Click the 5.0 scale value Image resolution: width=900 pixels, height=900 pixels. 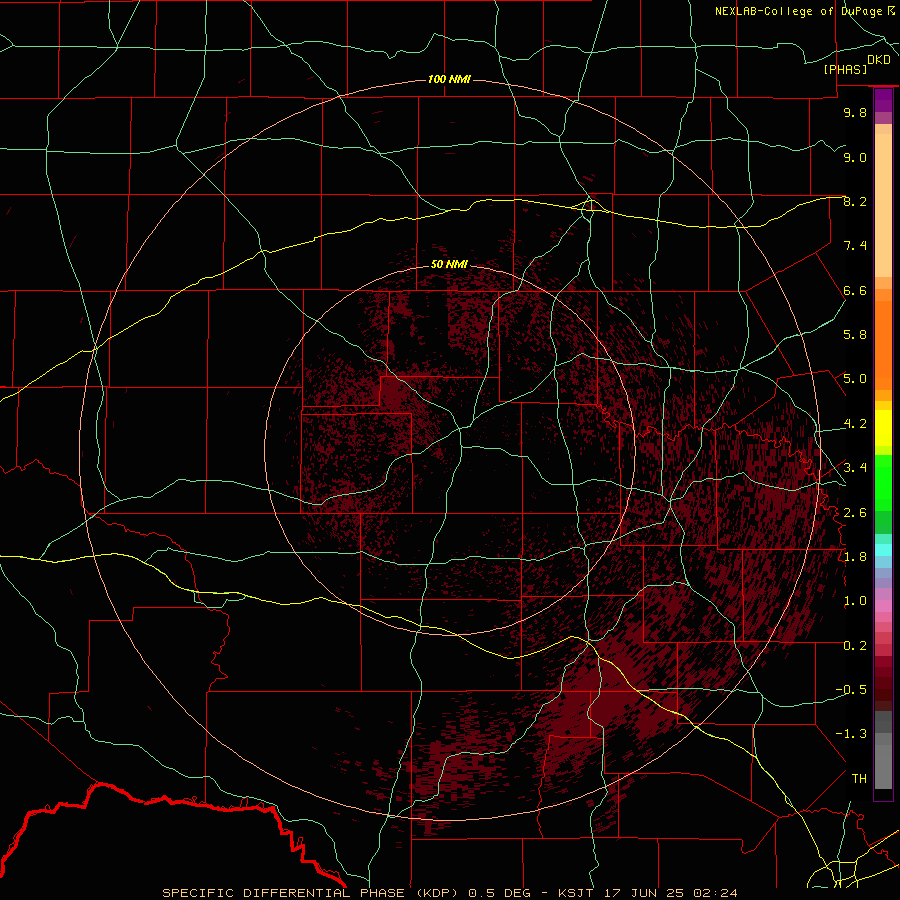click(x=855, y=379)
